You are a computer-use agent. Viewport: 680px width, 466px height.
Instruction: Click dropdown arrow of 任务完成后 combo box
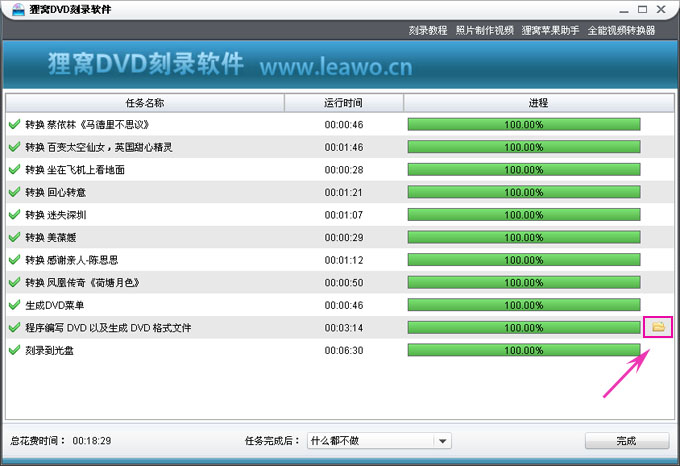click(442, 441)
